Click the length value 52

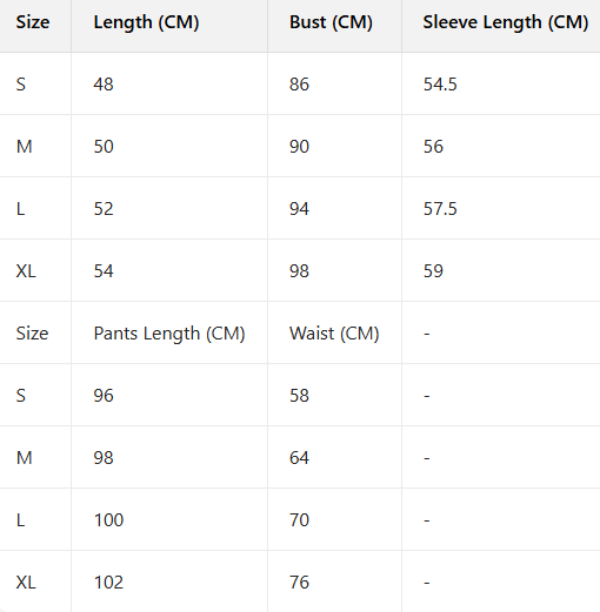tap(103, 208)
